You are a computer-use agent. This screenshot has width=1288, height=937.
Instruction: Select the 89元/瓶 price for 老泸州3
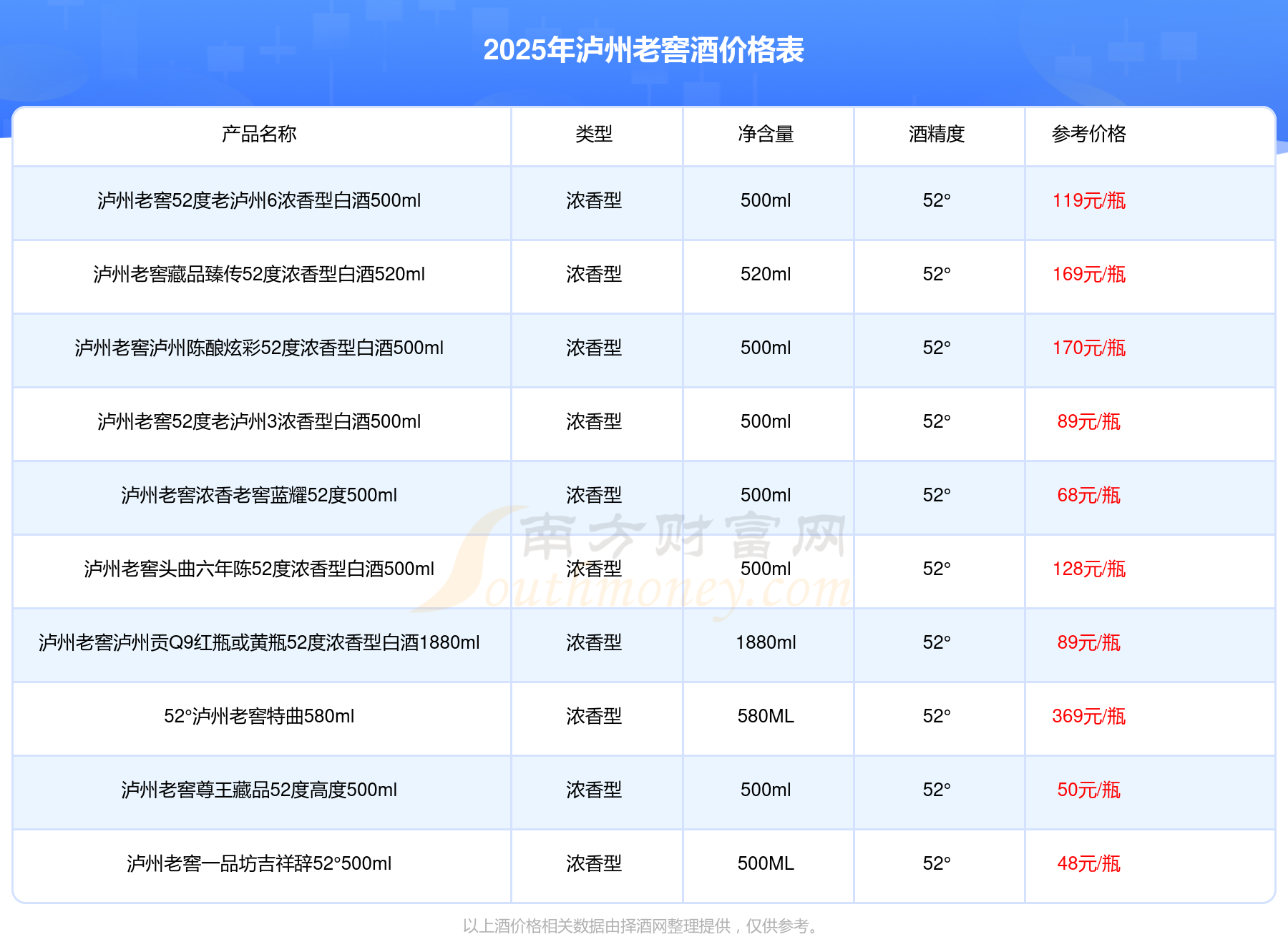(1089, 421)
